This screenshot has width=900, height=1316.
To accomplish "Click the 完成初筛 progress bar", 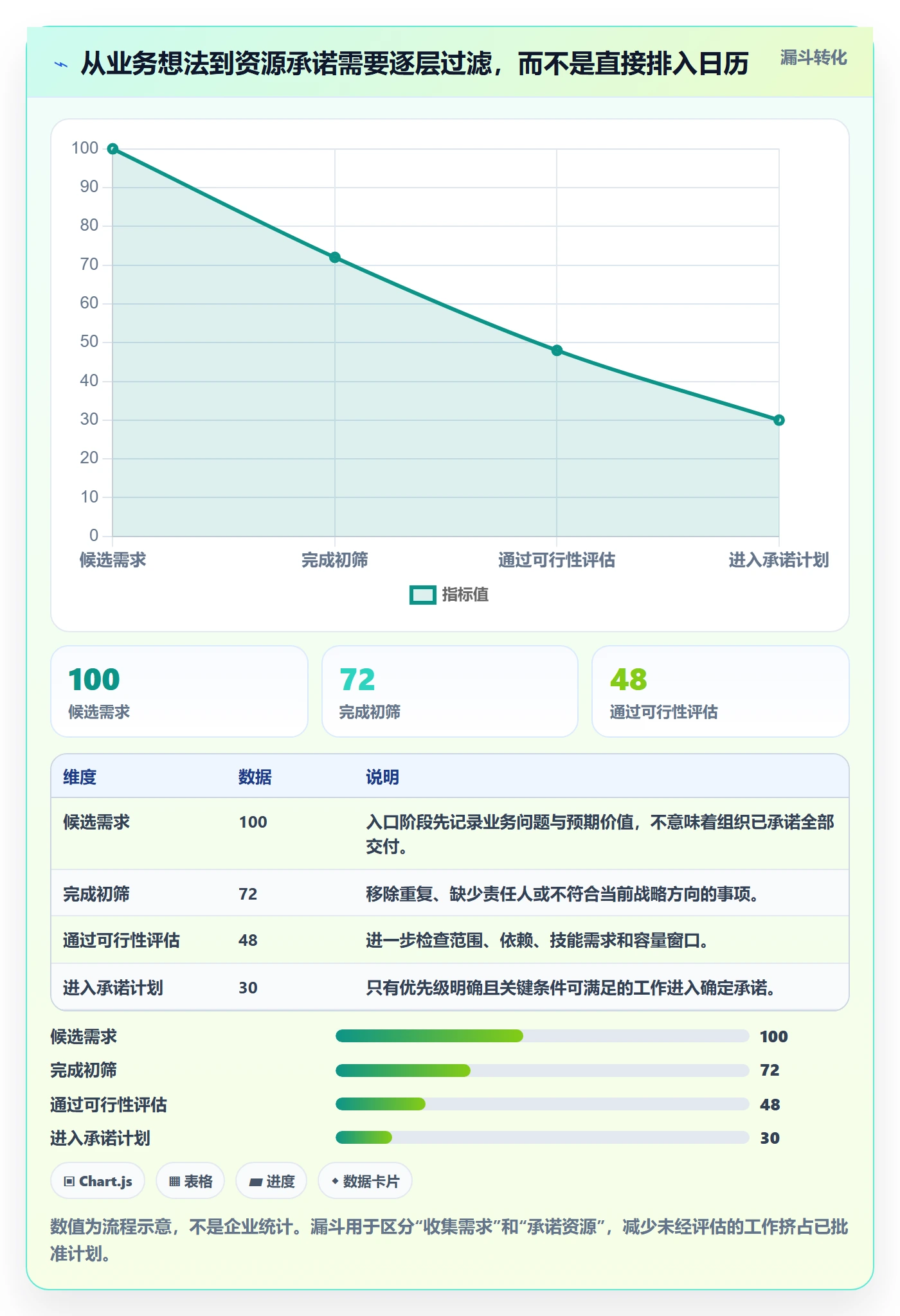I will click(543, 1071).
